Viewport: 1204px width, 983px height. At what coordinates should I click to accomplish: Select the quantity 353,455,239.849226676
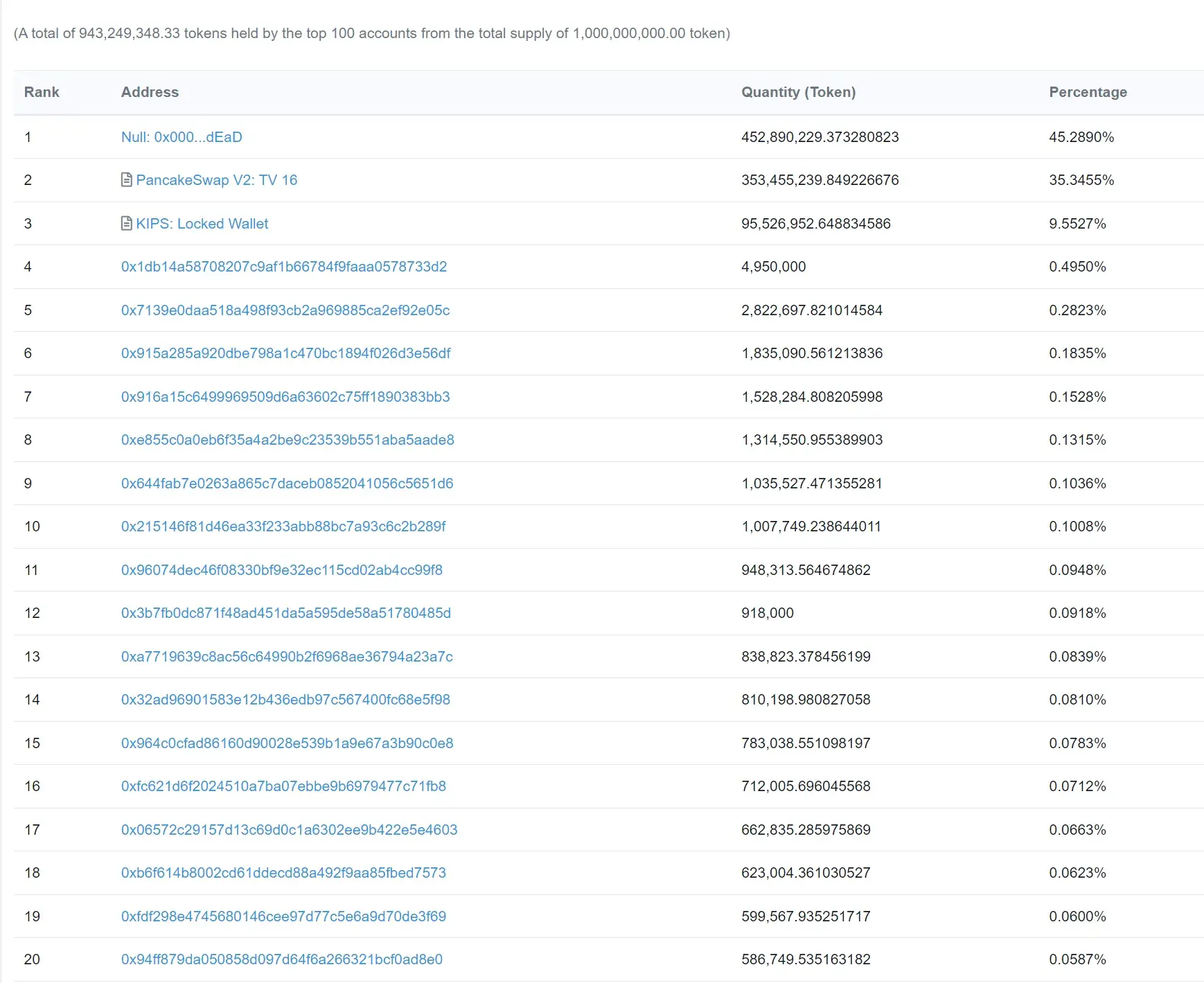820,180
